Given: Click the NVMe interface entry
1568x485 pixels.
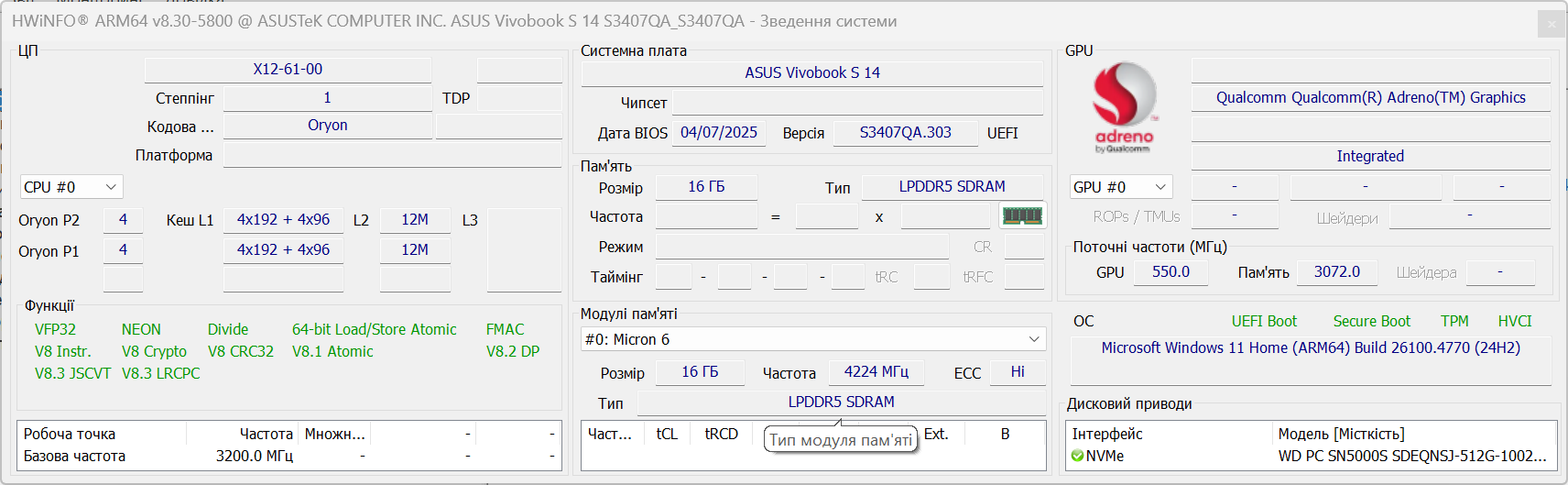Looking at the screenshot, I should 1105,456.
